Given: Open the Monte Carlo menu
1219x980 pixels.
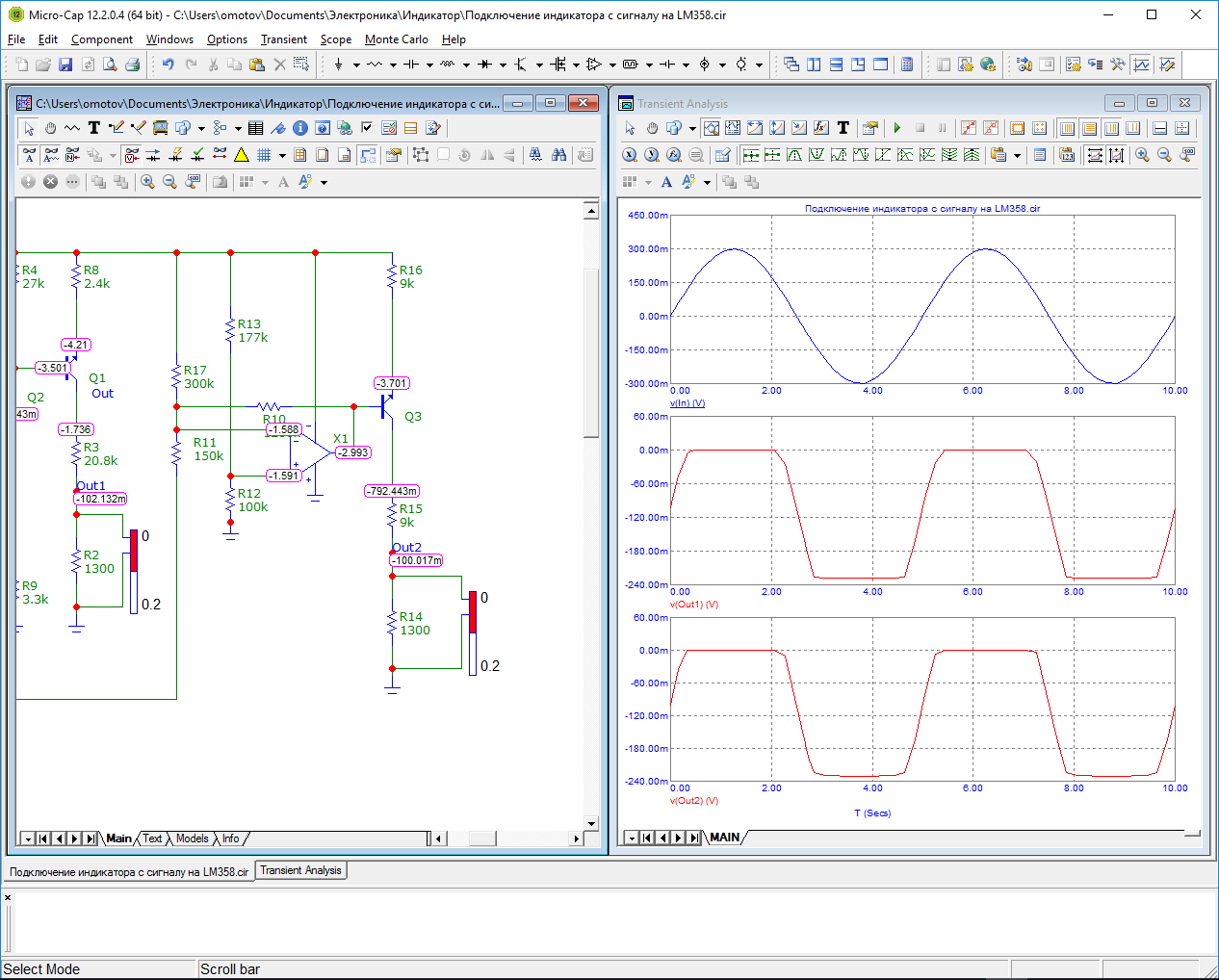Looking at the screenshot, I should [x=396, y=39].
